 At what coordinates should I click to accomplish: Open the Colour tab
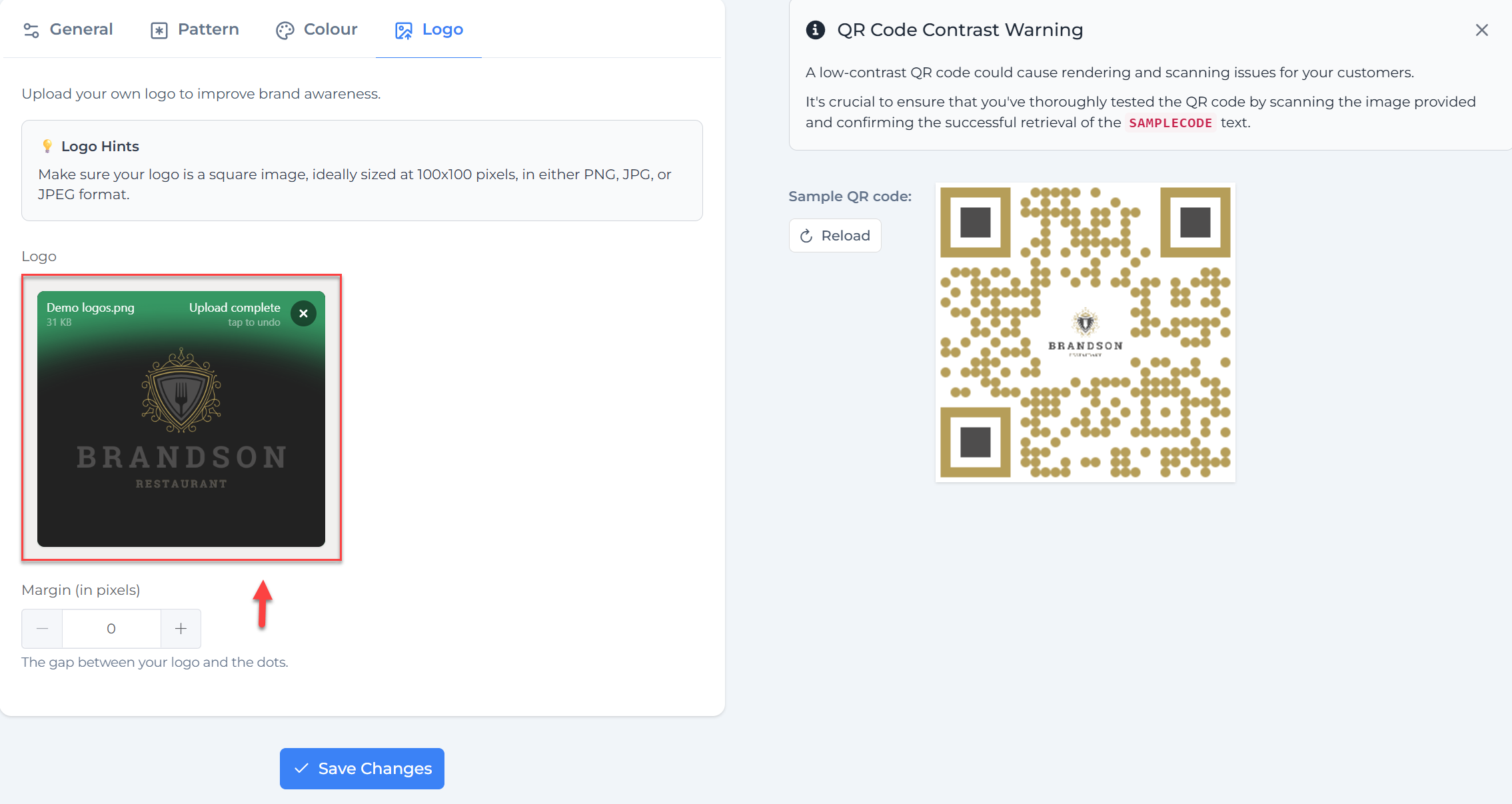click(317, 29)
